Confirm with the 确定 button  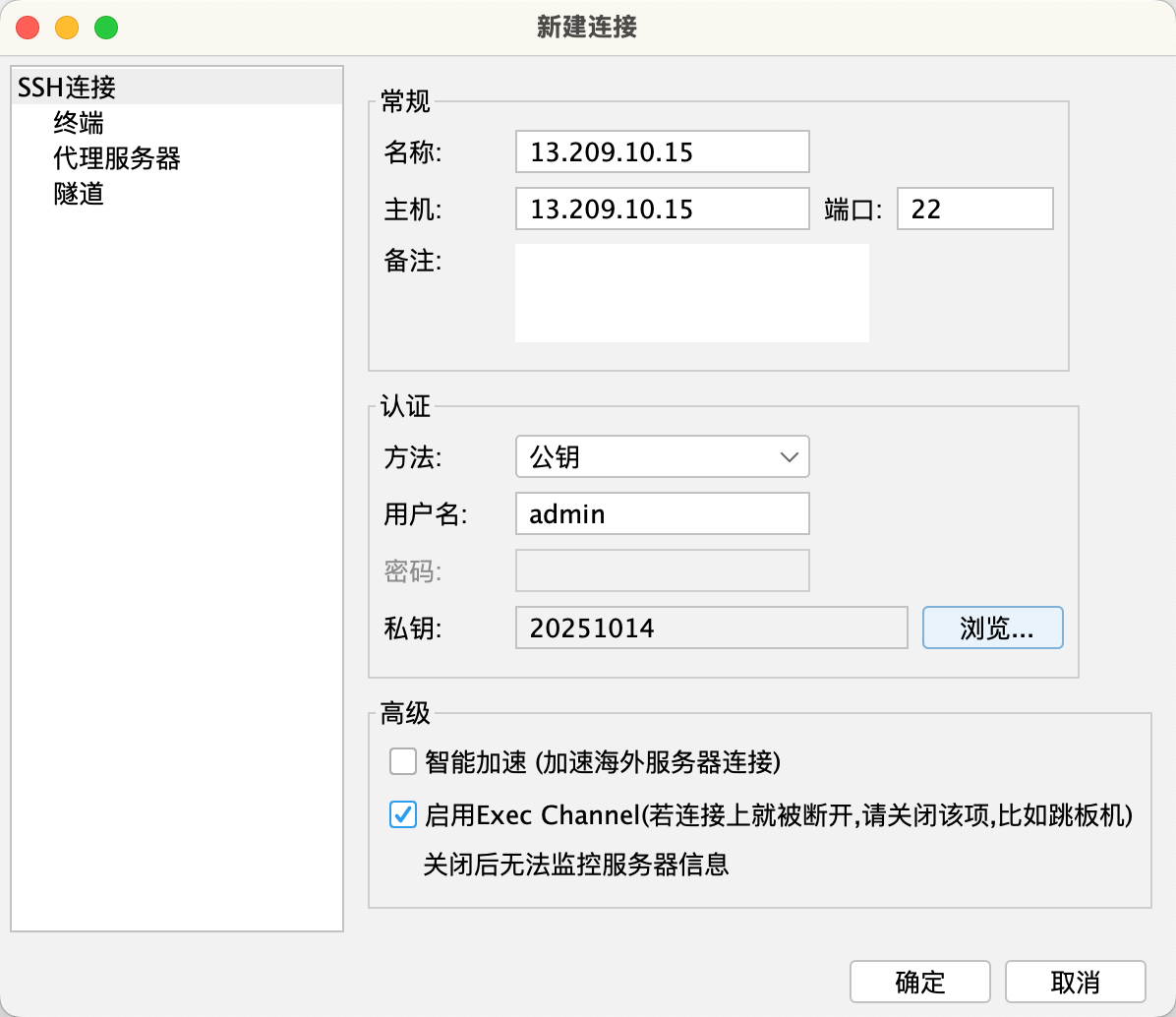919,982
